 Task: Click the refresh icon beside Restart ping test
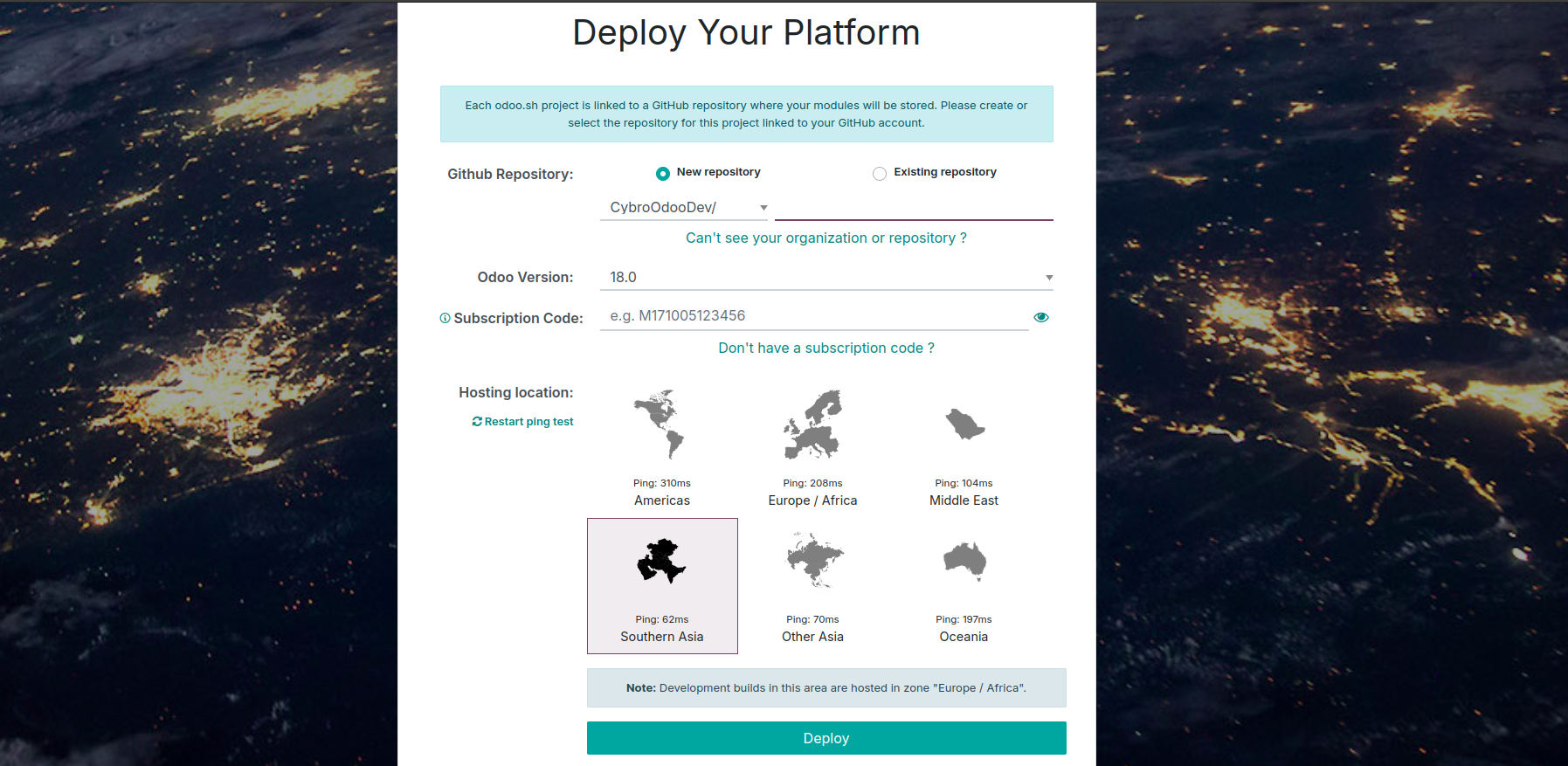(x=477, y=422)
